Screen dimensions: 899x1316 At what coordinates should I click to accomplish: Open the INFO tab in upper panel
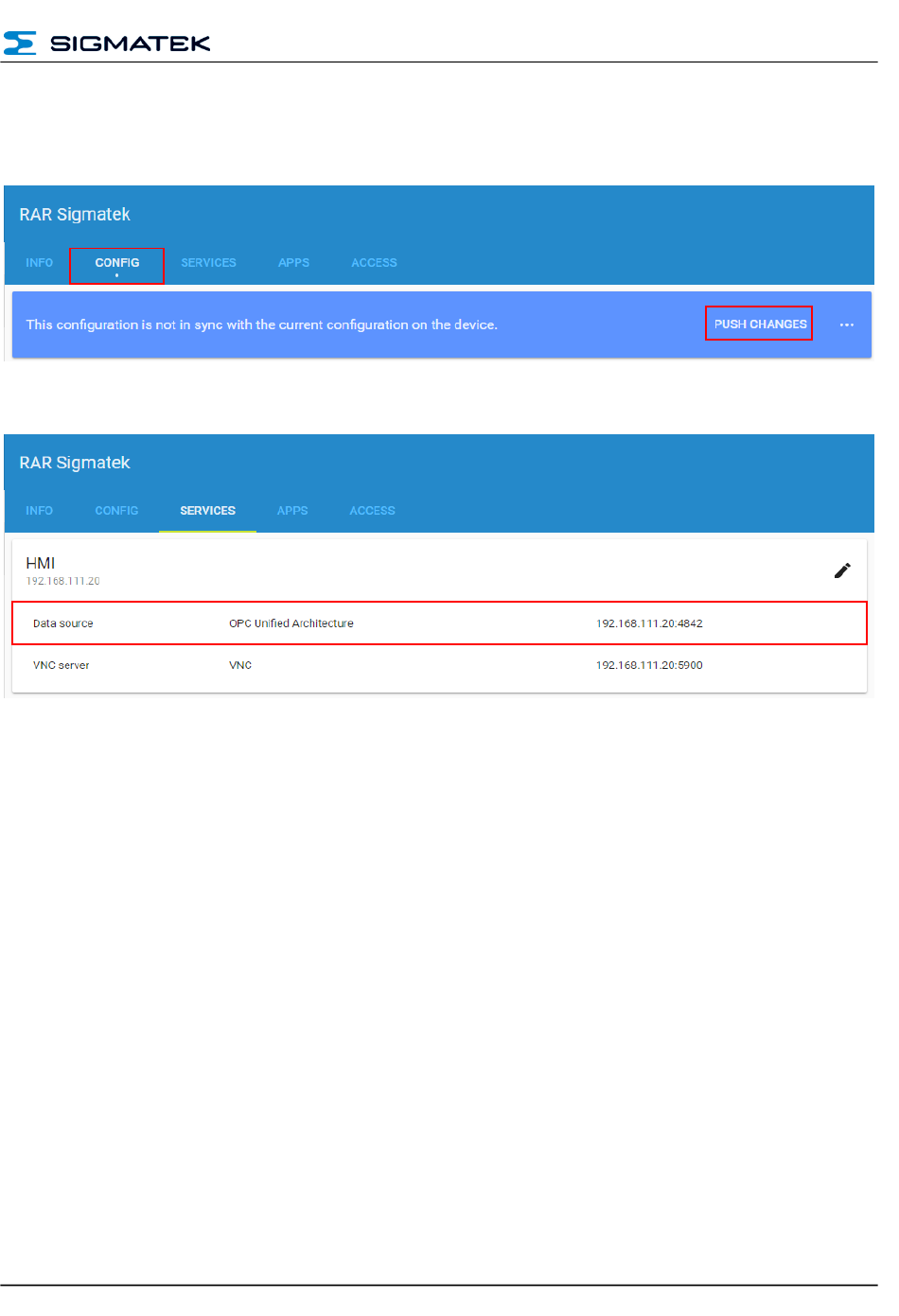(x=40, y=263)
